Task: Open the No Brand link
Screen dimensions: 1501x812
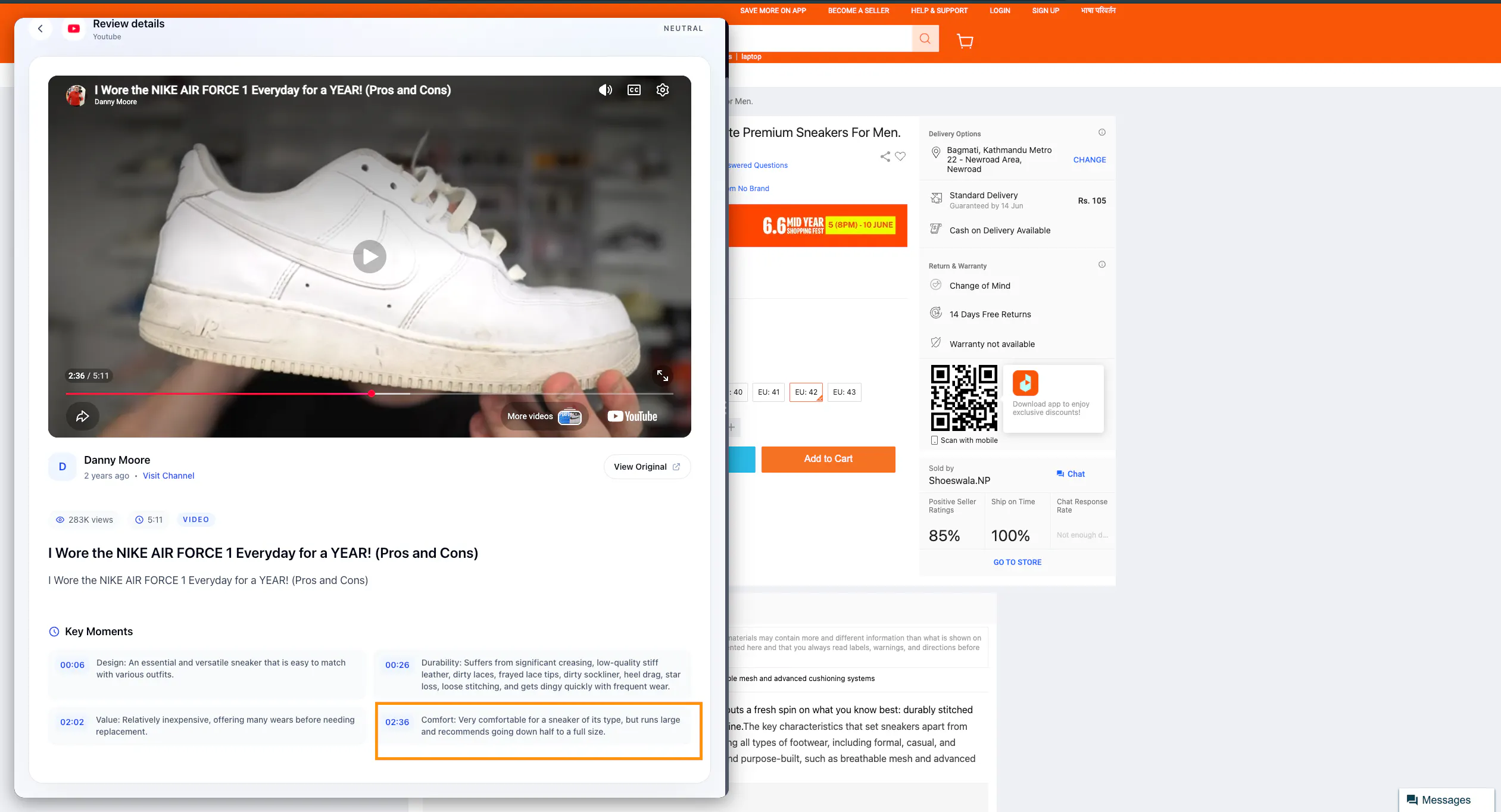Action: tap(749, 189)
